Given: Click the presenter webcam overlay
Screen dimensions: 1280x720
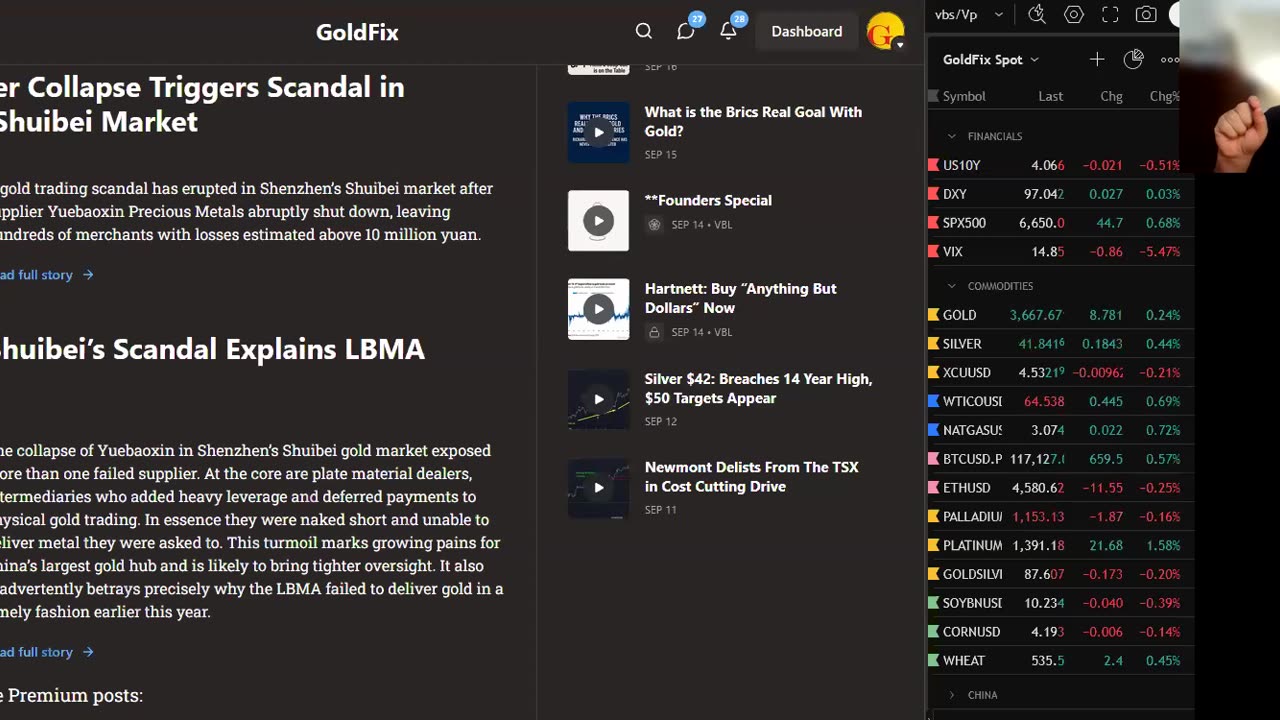Looking at the screenshot, I should click(1230, 87).
